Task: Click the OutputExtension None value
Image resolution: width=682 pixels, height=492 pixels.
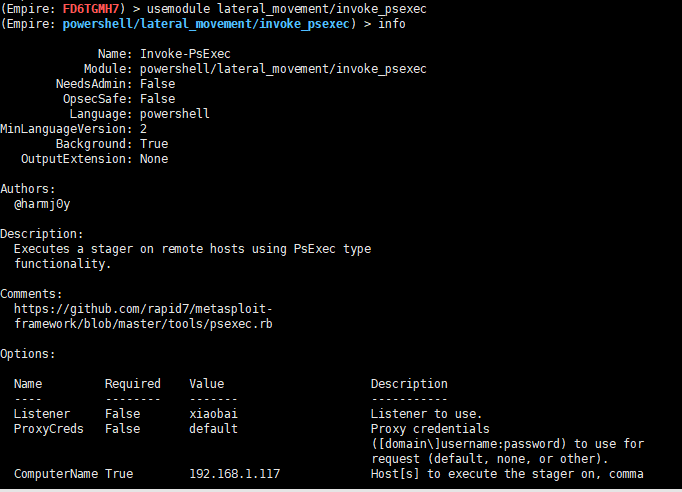Action: [154, 159]
